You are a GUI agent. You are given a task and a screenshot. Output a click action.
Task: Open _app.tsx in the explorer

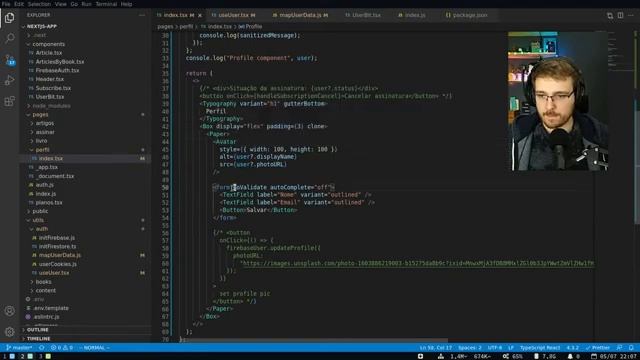coord(47,167)
